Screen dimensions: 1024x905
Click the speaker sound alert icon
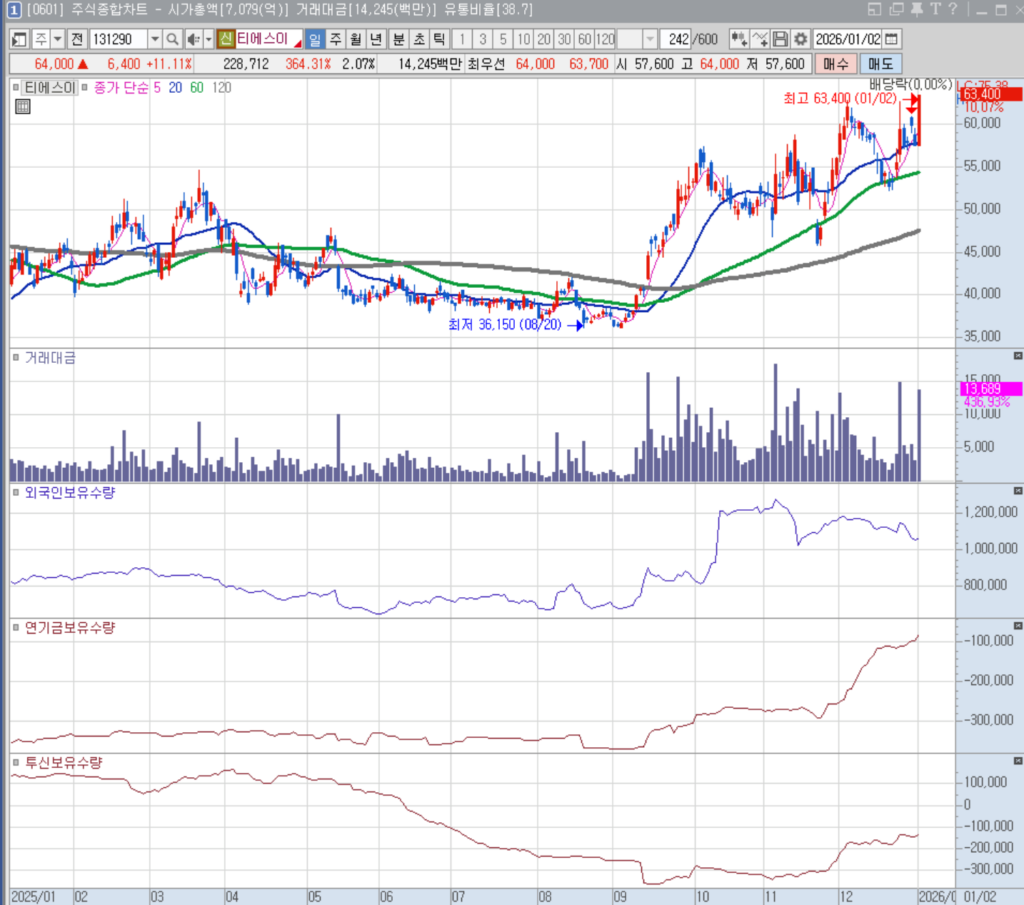click(x=193, y=39)
